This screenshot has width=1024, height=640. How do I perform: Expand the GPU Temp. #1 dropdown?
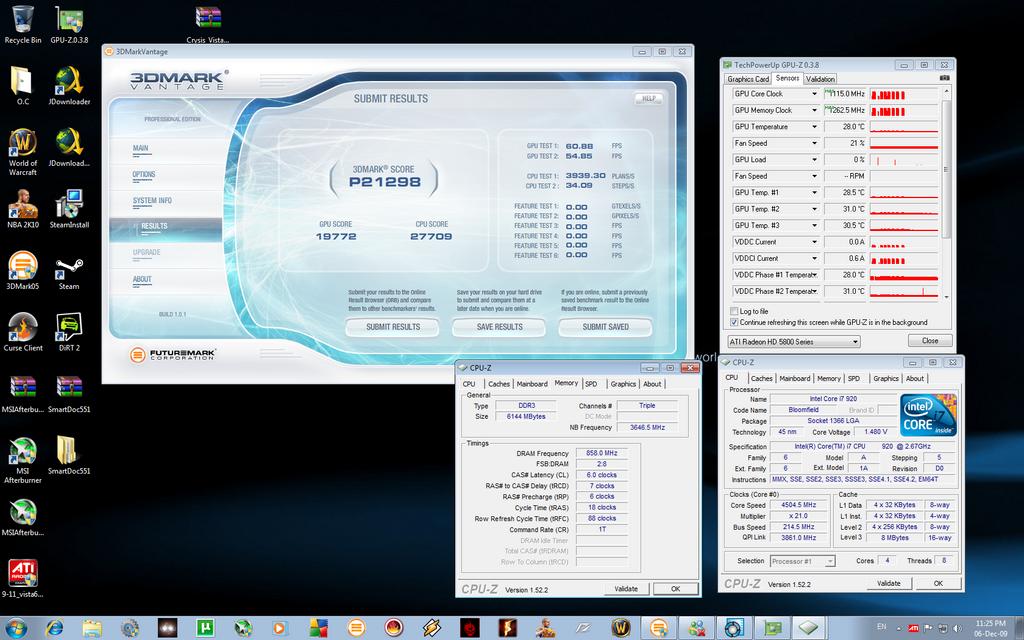coord(814,193)
